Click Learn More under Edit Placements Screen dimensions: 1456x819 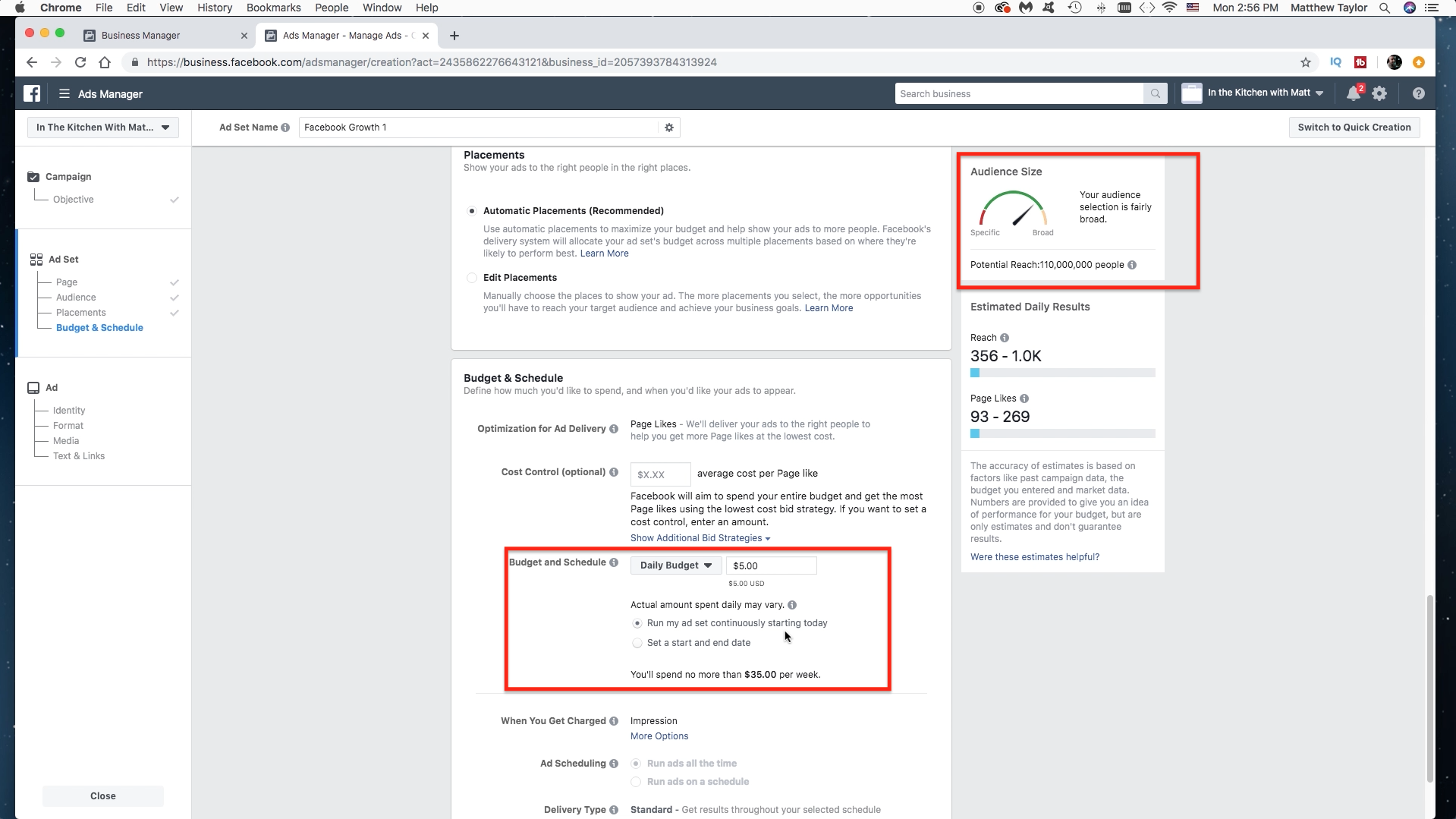point(829,308)
